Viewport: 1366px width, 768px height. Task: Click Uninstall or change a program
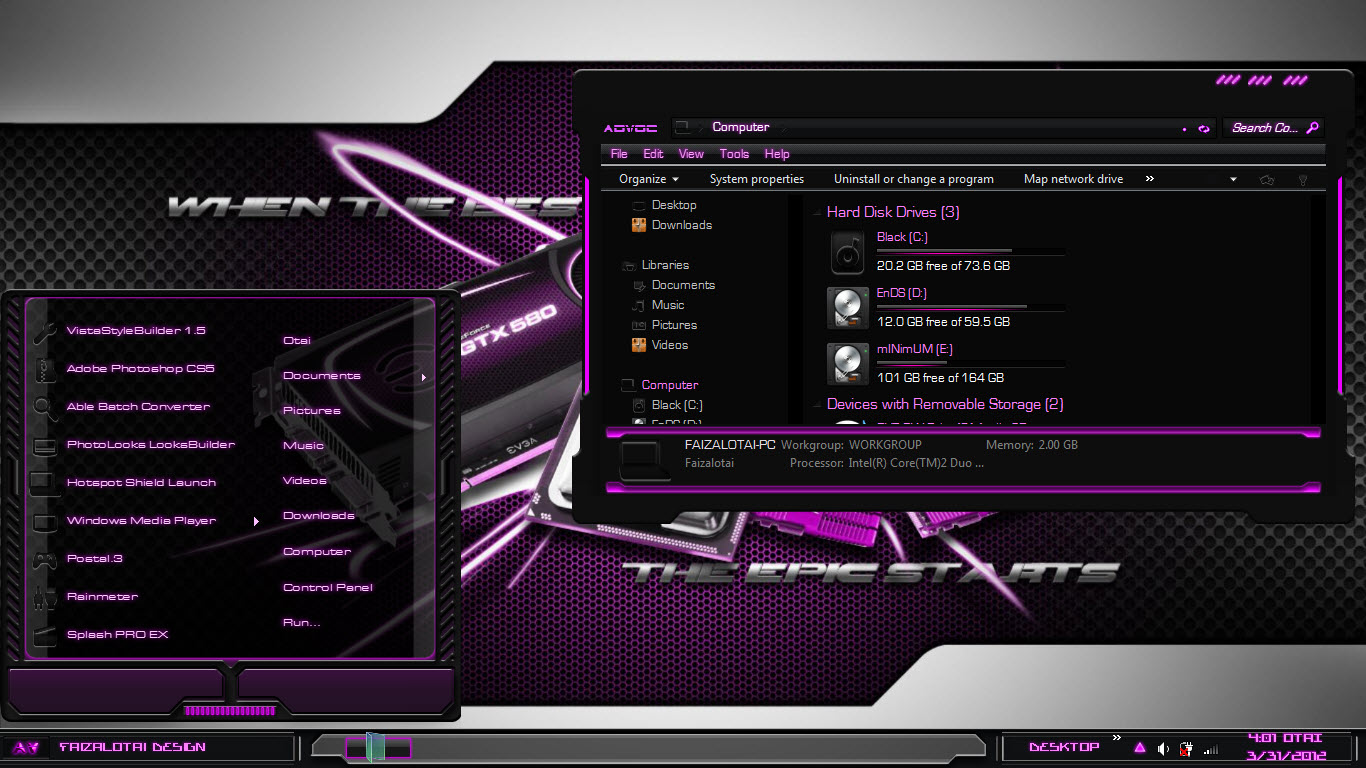pos(914,179)
